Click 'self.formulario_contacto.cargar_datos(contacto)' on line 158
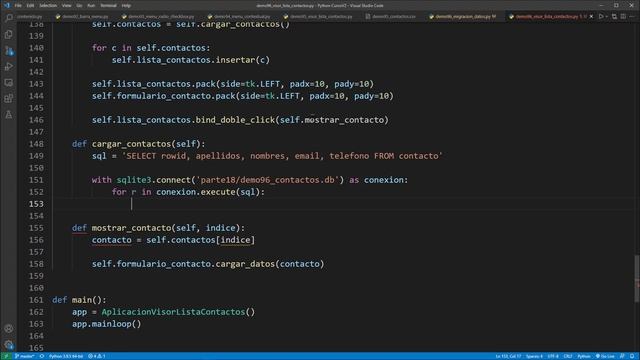The height and width of the screenshot is (360, 640). click(208, 264)
